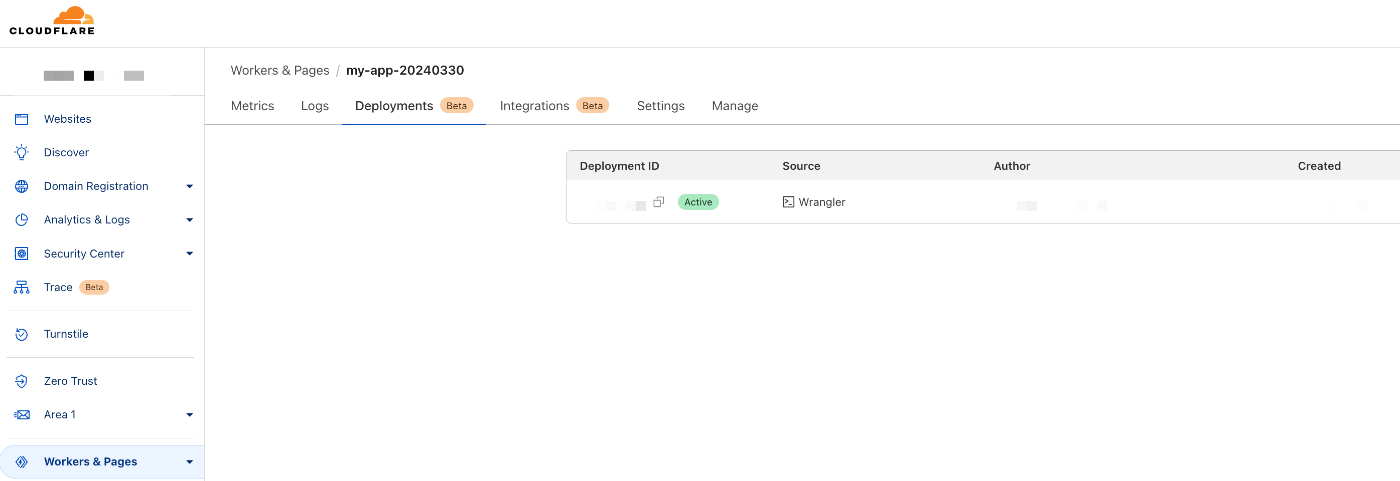Click the my-app-20240330 breadcrumb title
Screen dimensions: 1400x481
(405, 71)
